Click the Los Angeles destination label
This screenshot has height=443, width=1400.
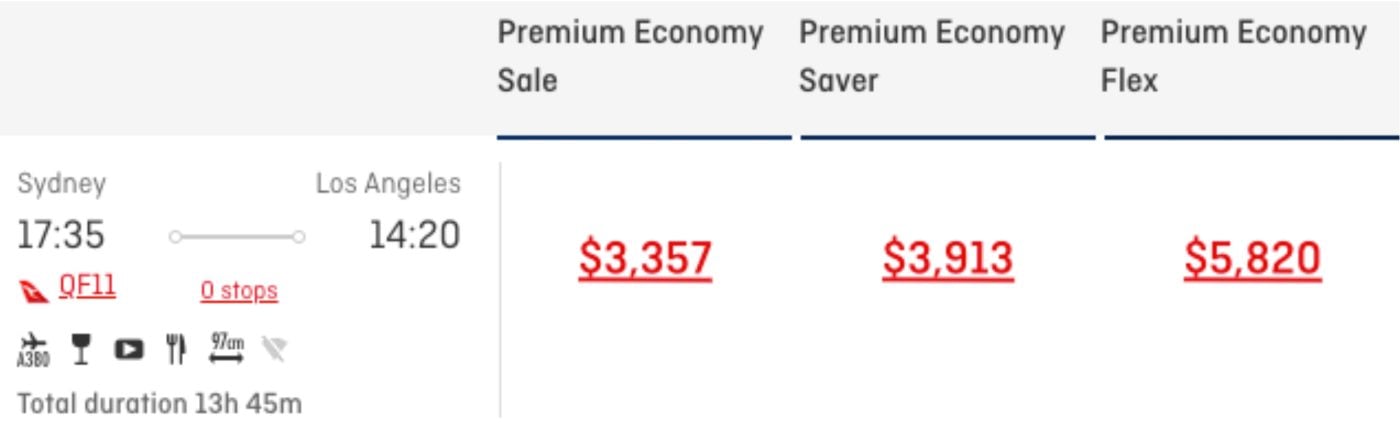tap(389, 185)
